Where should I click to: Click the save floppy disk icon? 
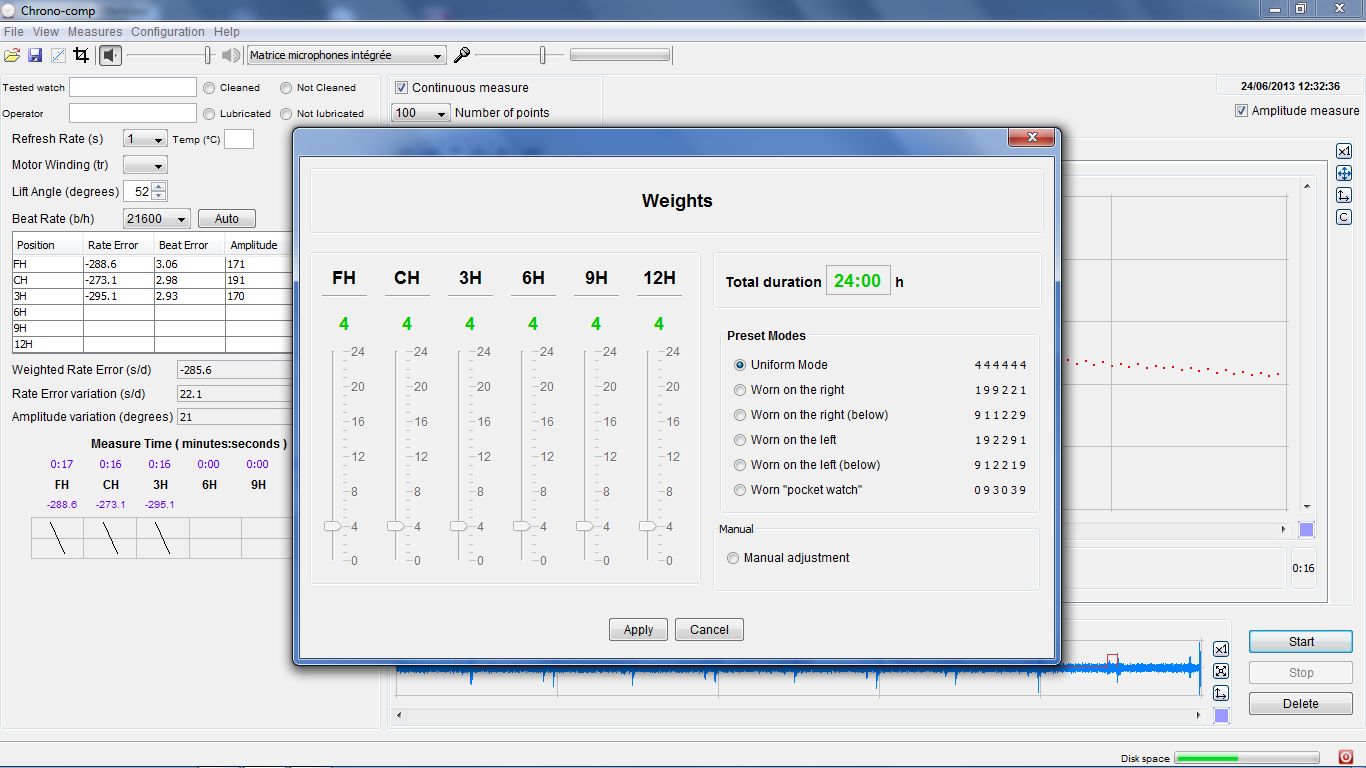pos(35,56)
